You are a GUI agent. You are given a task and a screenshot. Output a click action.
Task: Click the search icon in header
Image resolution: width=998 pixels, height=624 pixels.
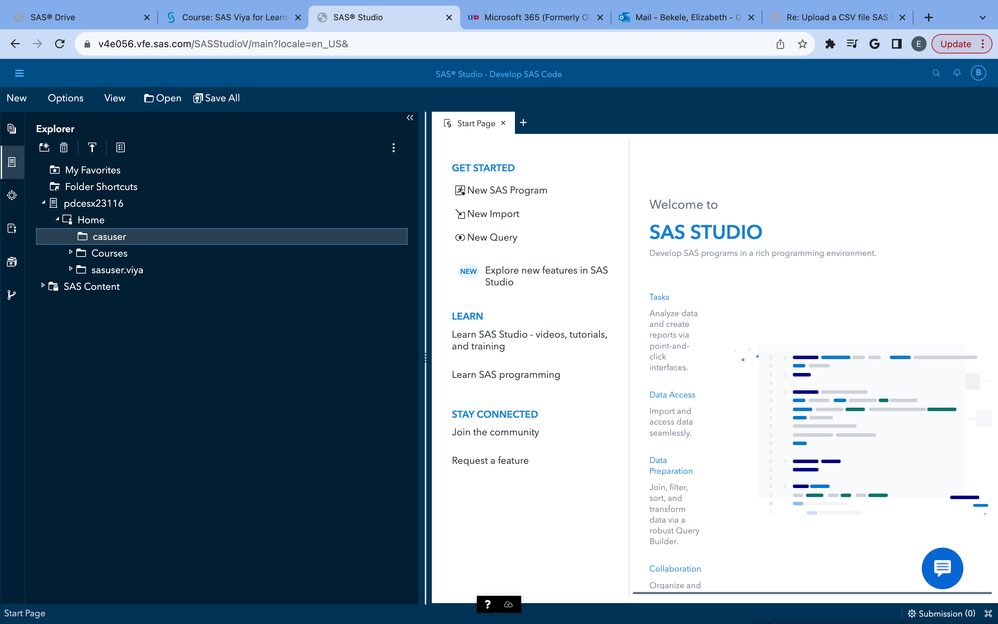pos(936,73)
